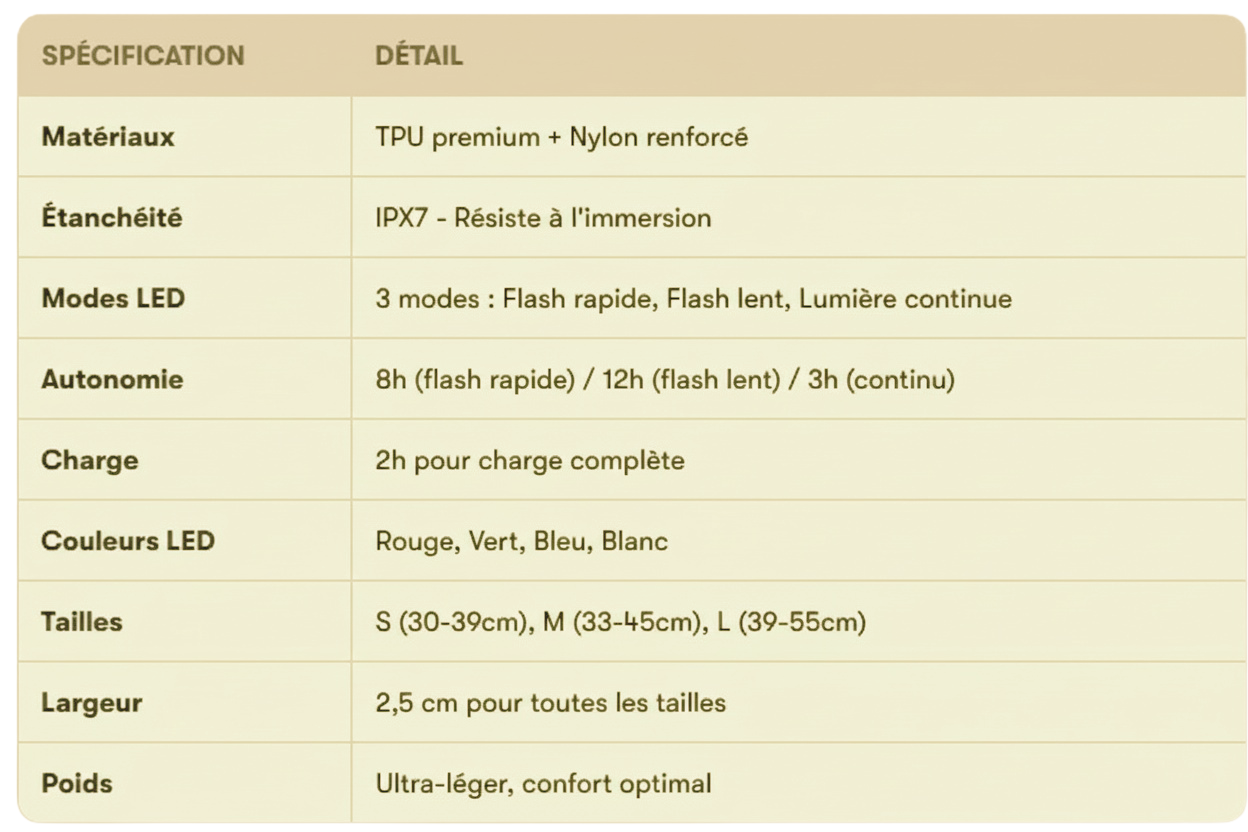
Task: Click the 3 modes flash description
Action: click(693, 298)
